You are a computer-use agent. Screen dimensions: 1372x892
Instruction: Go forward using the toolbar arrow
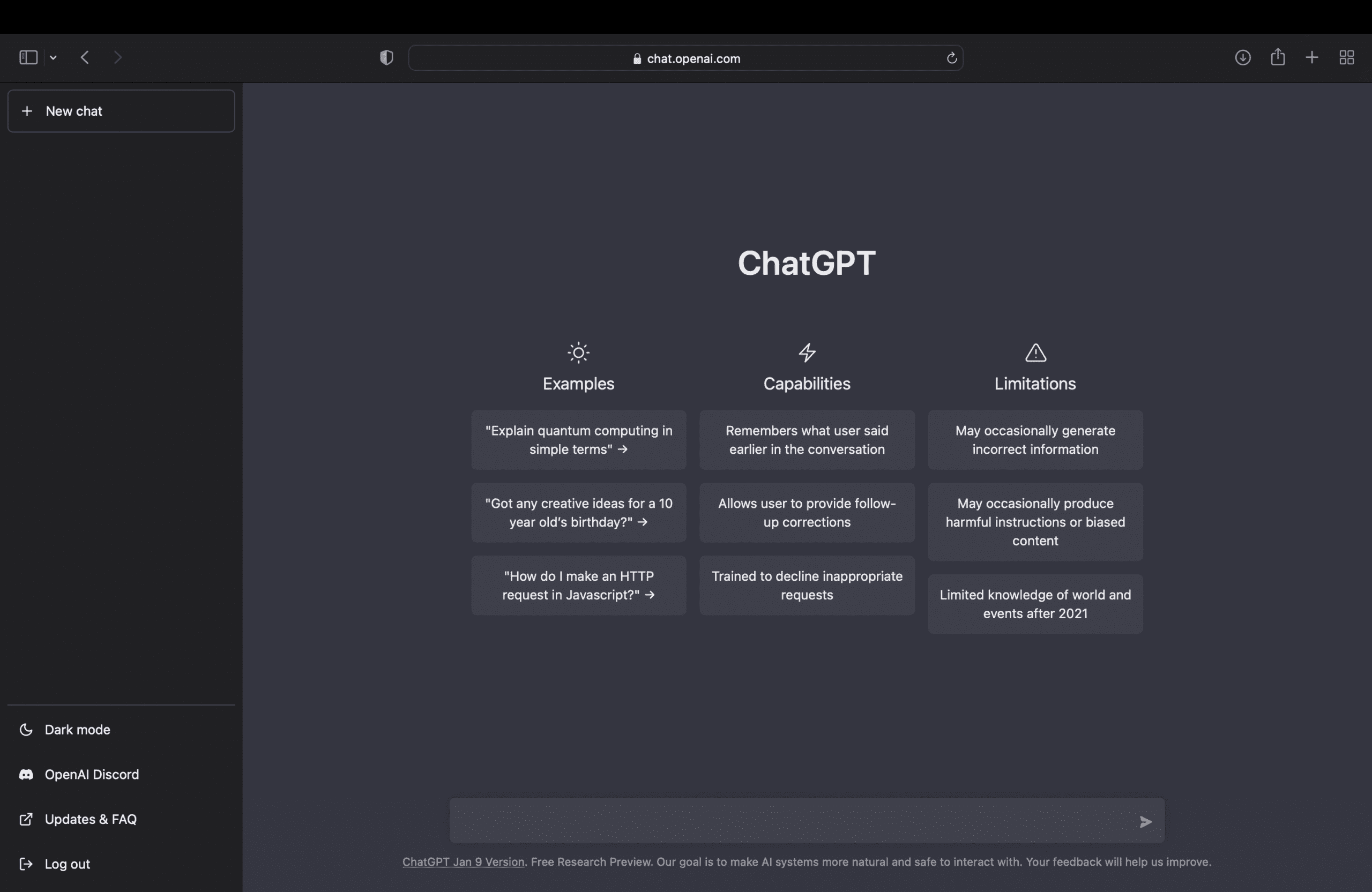point(117,58)
